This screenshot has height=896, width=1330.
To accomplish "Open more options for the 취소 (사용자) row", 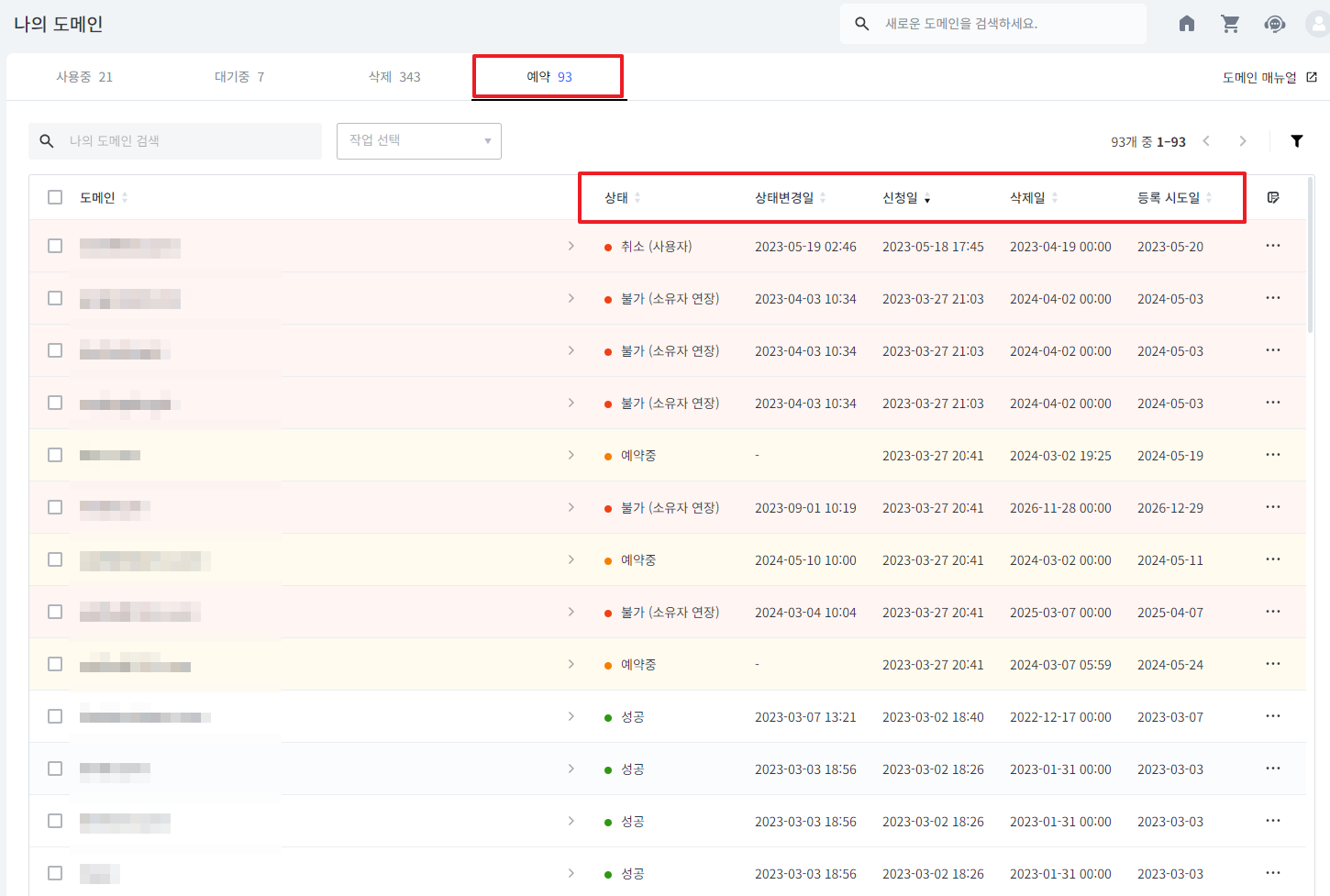I will pos(1272,246).
